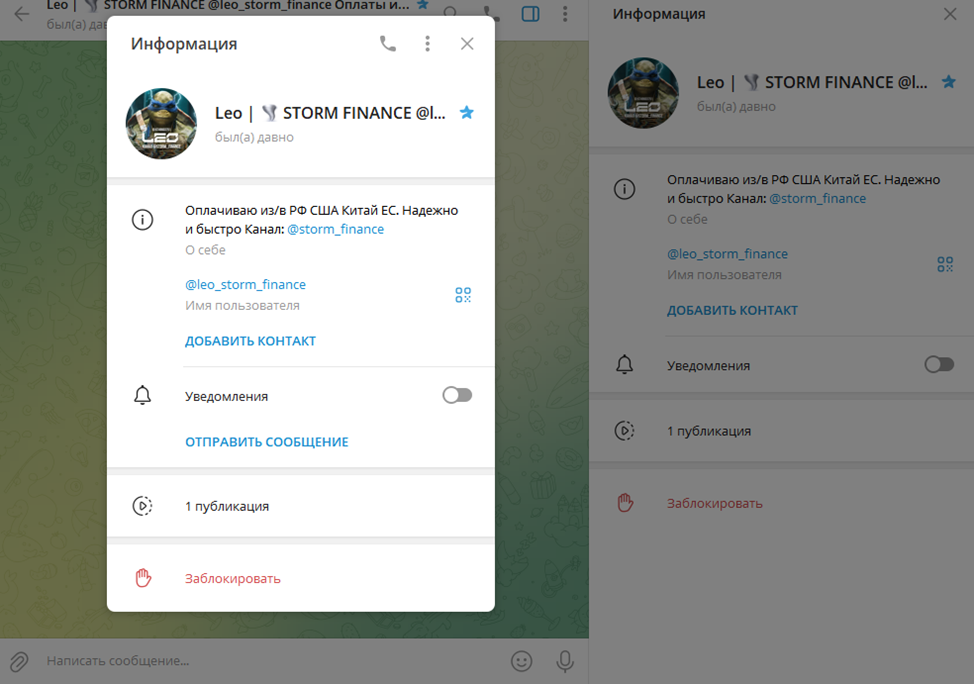Click red hand block icon in dialog
Viewport: 974px width, 684px height.
143,578
